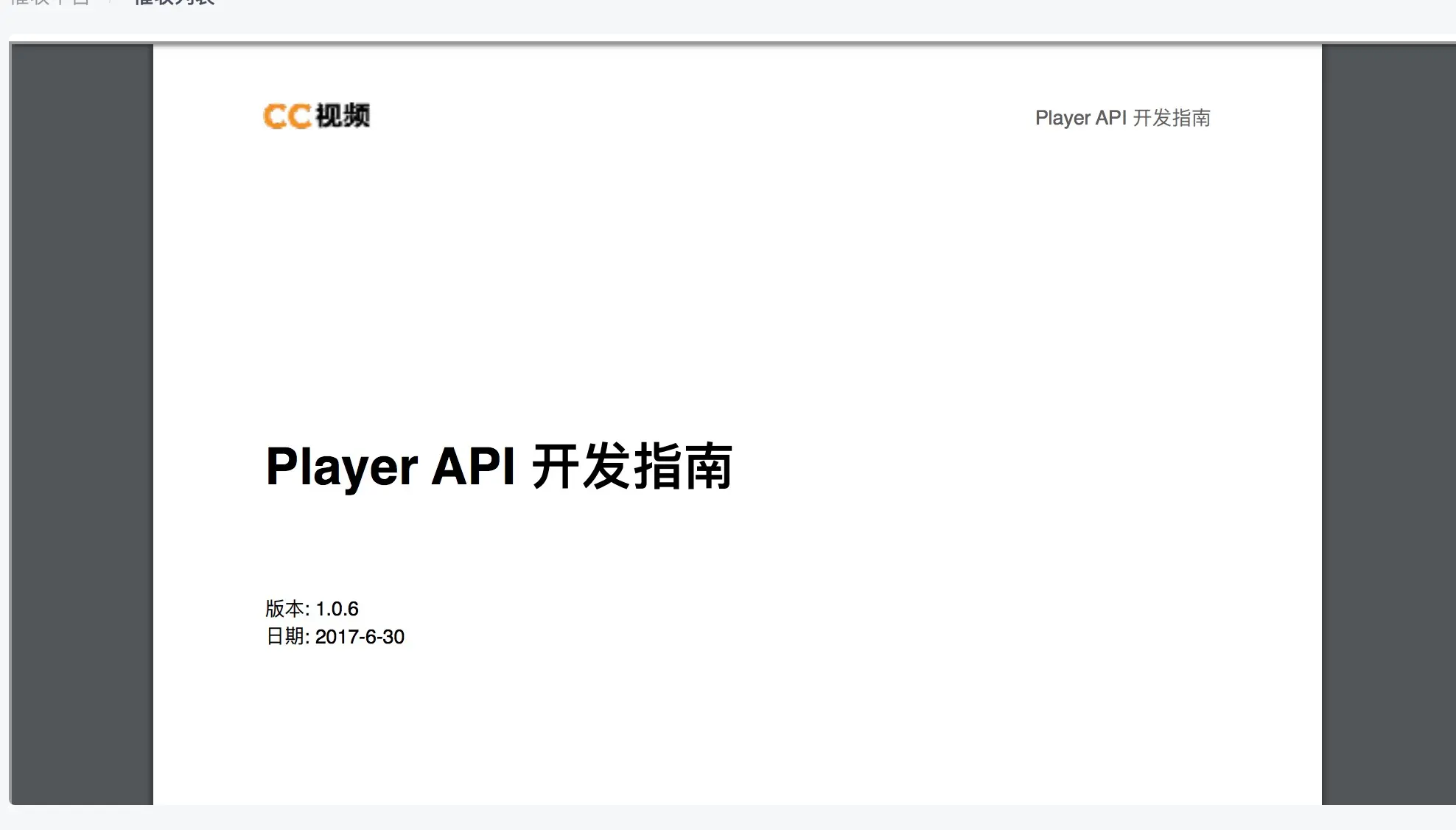This screenshot has height=830, width=1456.
Task: Click the 视频 characters in the logo
Action: coord(343,116)
